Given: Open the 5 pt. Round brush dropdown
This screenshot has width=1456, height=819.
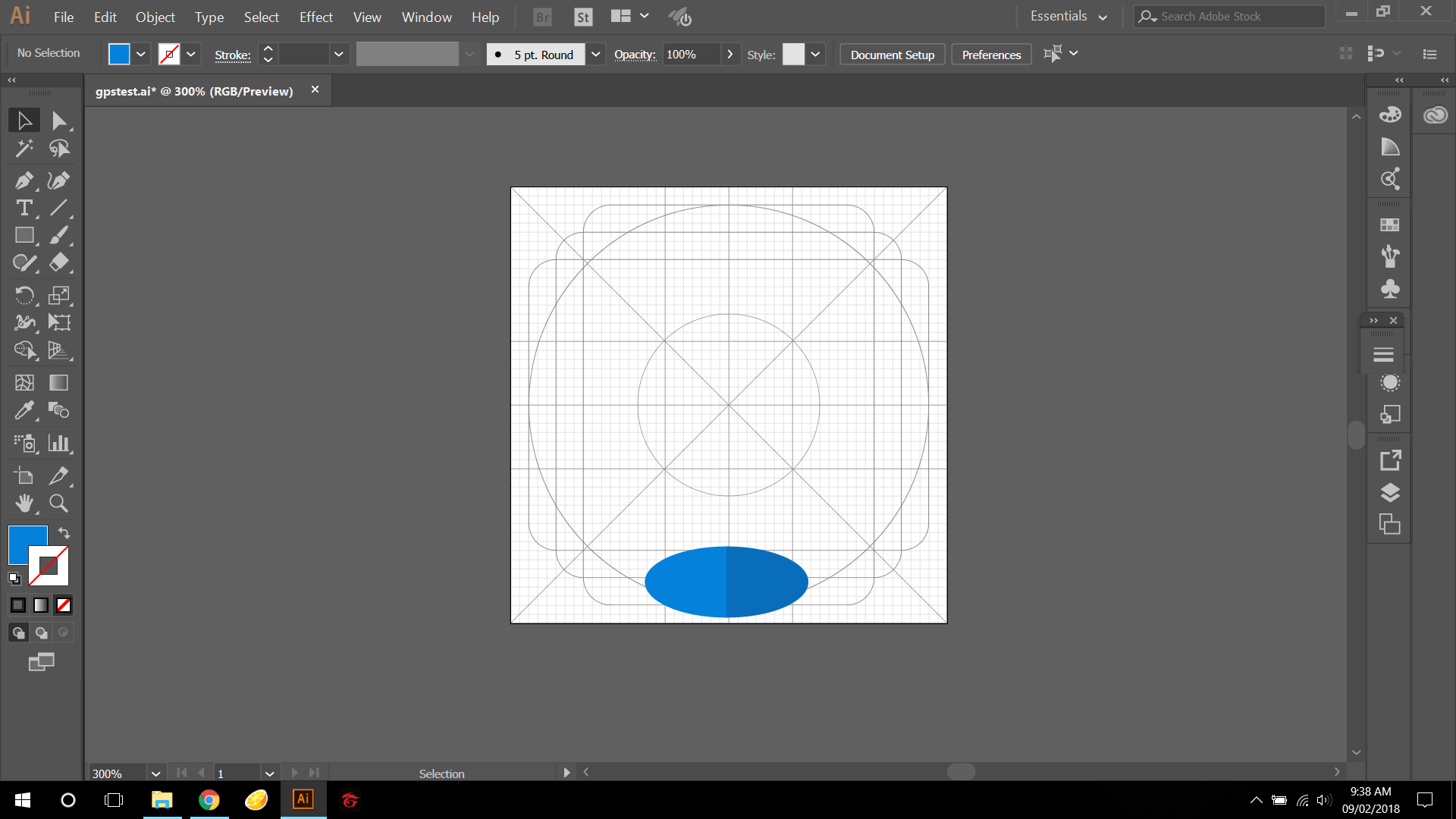Looking at the screenshot, I should [596, 54].
